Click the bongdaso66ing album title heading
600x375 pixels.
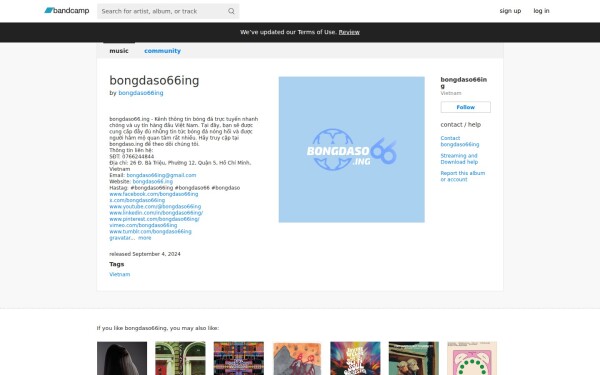coord(154,80)
